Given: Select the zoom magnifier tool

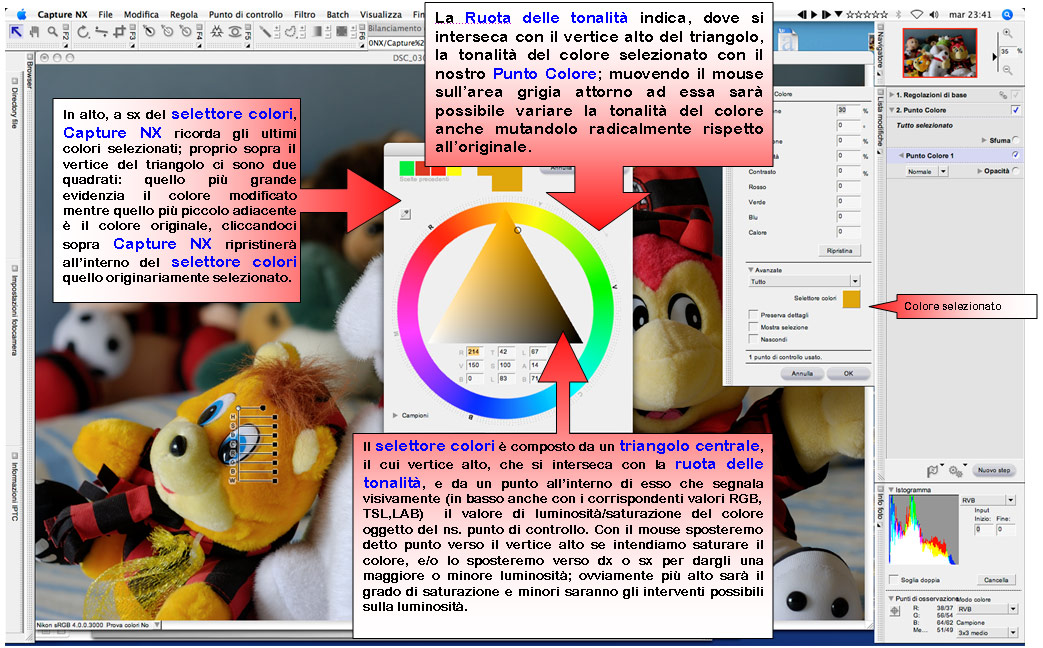Looking at the screenshot, I should coord(52,31).
